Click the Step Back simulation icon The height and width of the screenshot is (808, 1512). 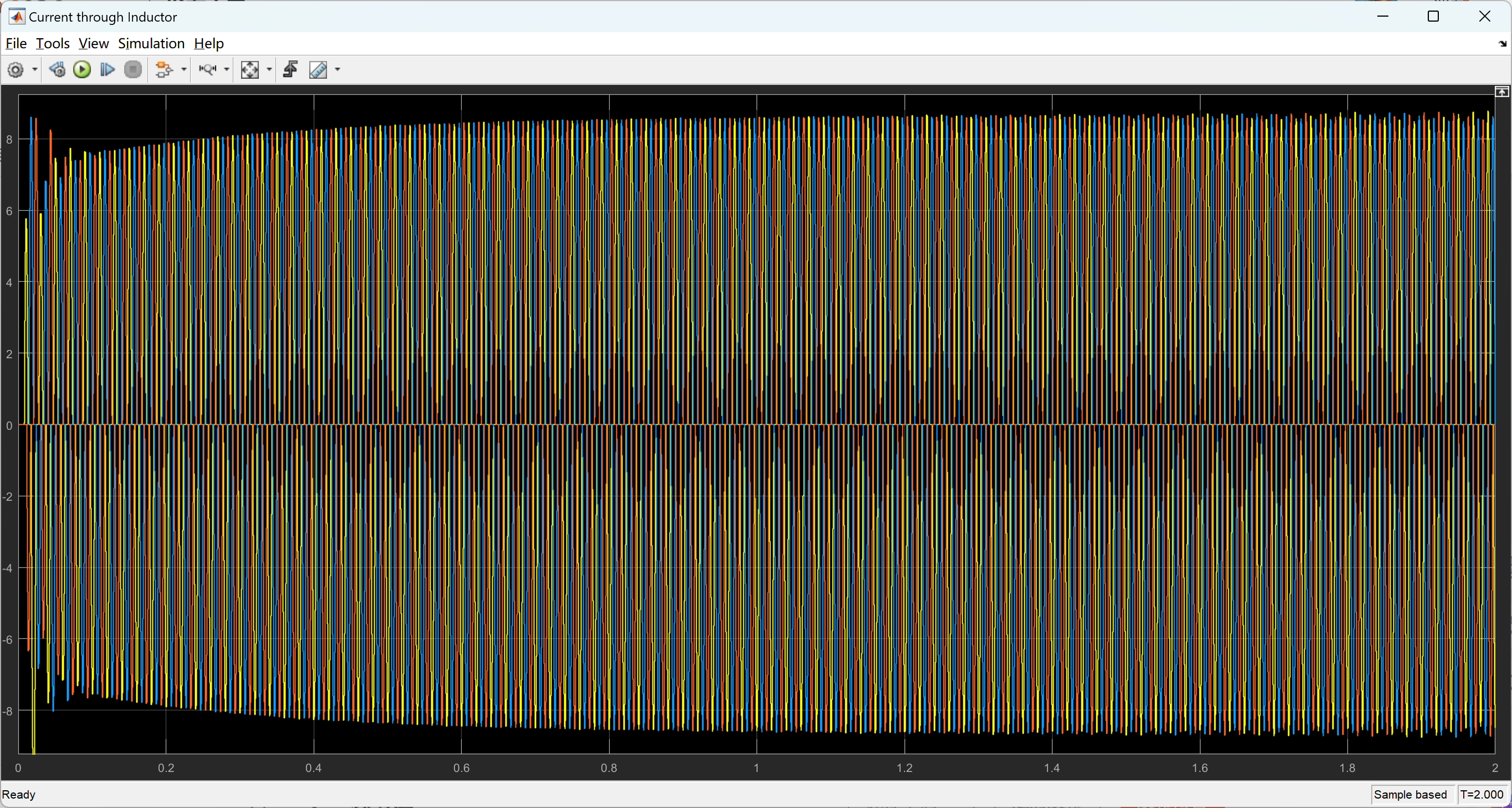click(x=57, y=70)
